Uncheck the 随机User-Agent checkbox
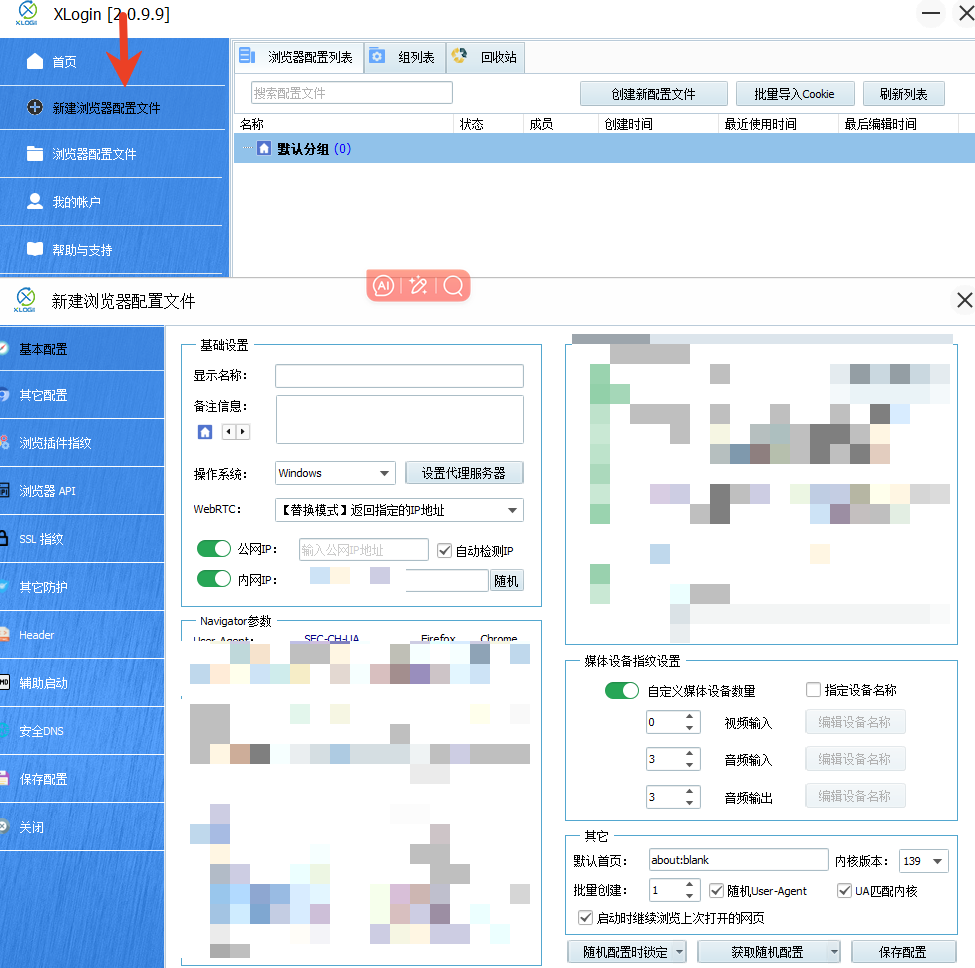Image resolution: width=975 pixels, height=968 pixels. tap(716, 890)
